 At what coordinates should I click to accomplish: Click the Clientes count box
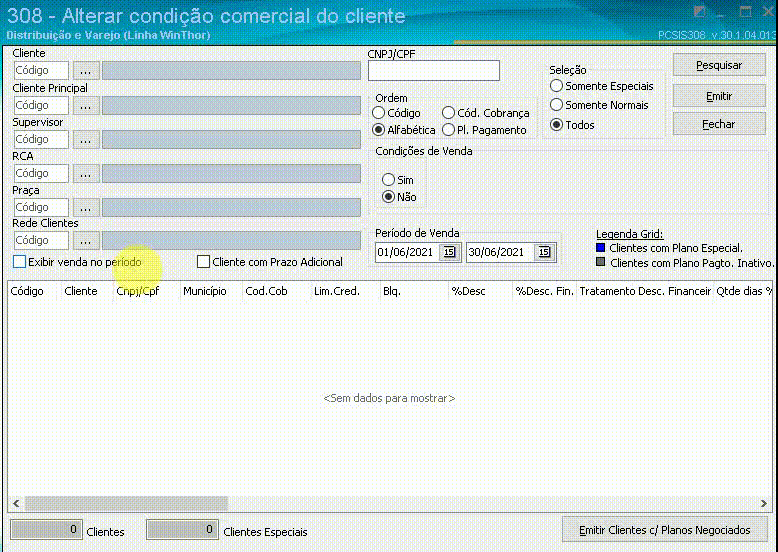pyautogui.click(x=46, y=530)
